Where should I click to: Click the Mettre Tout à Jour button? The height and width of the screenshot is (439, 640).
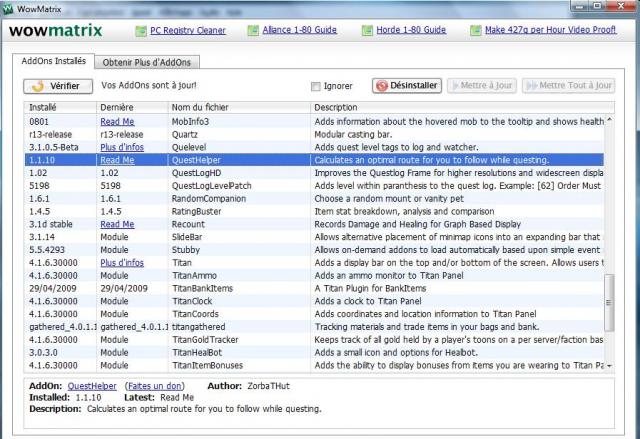[x=569, y=86]
